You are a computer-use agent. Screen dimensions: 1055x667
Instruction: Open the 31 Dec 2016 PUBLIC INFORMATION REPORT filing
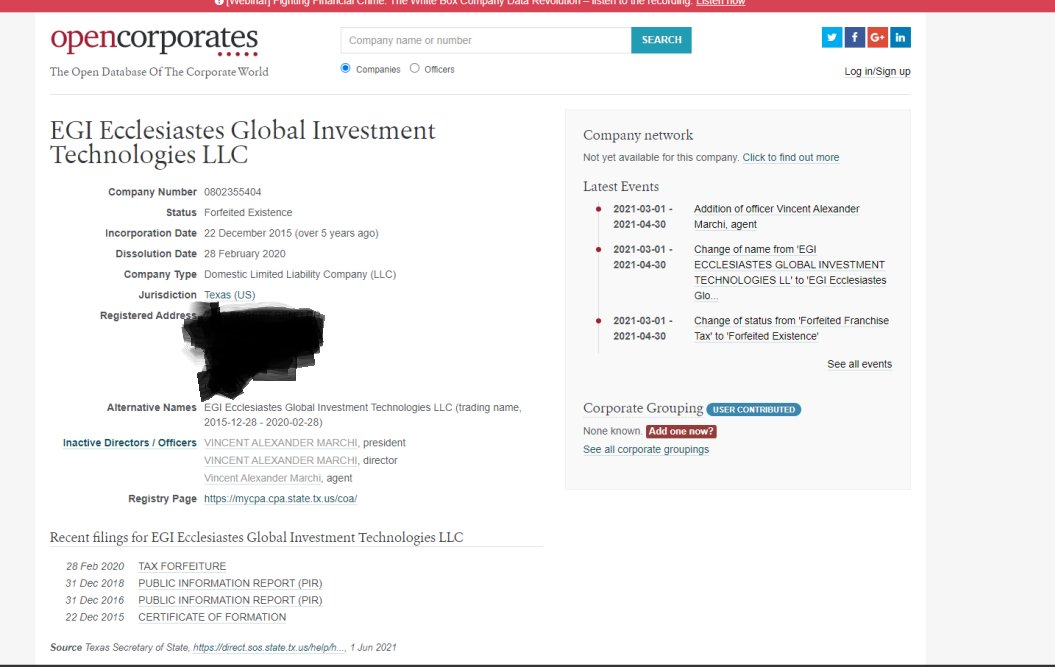tap(230, 600)
